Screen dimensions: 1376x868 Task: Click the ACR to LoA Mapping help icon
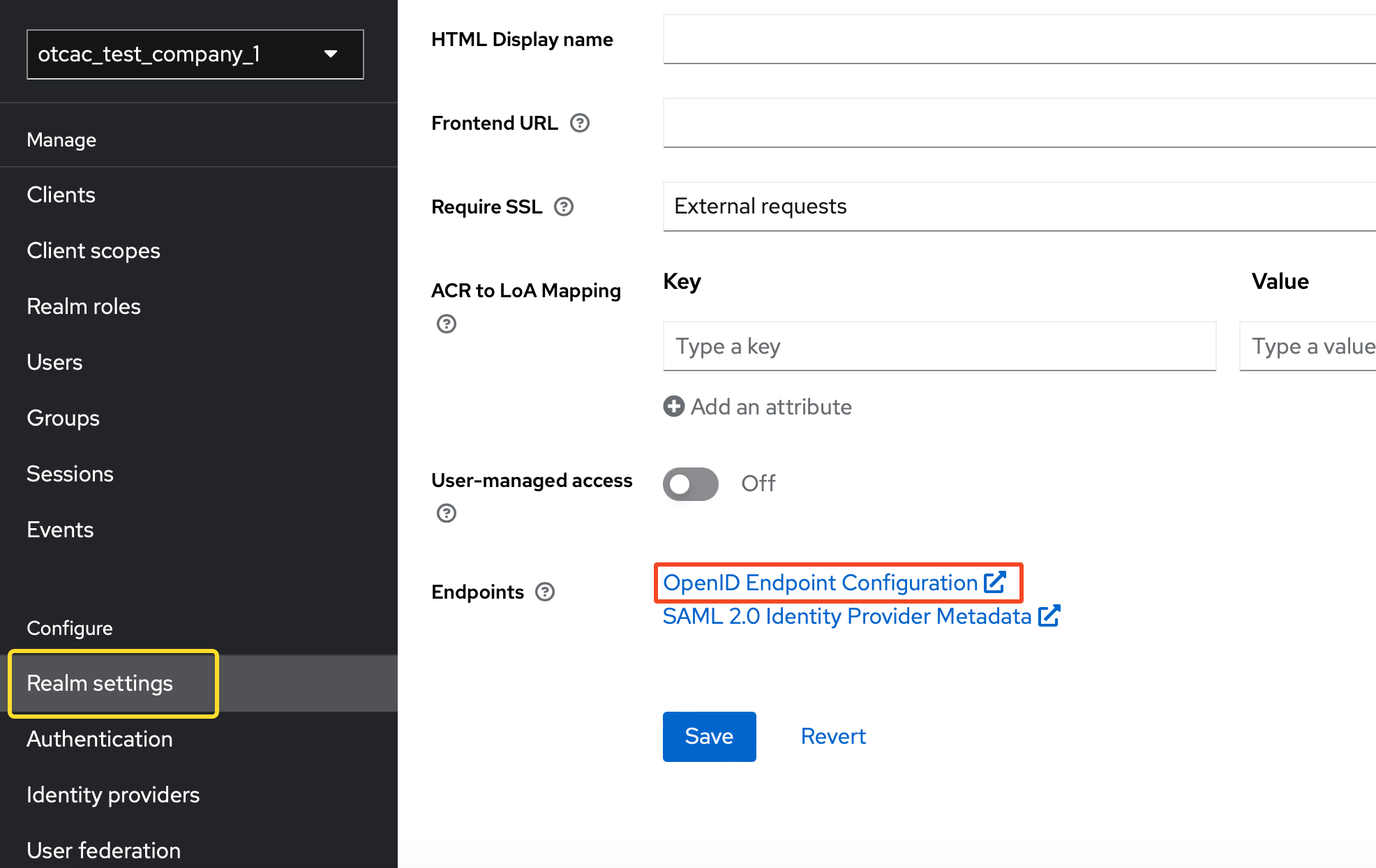click(x=447, y=324)
